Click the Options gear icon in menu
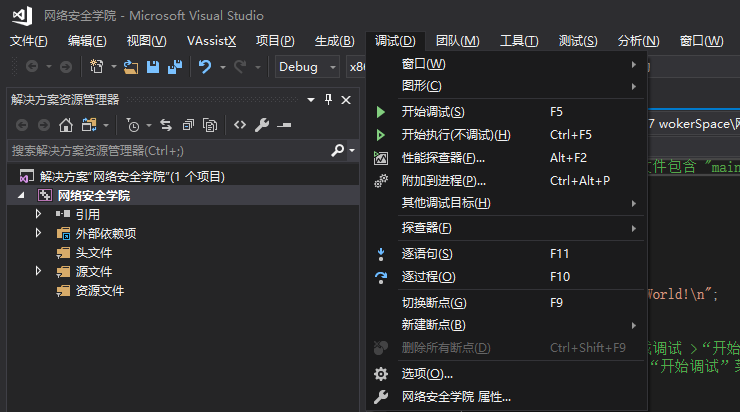Image resolution: width=740 pixels, height=412 pixels. point(381,374)
